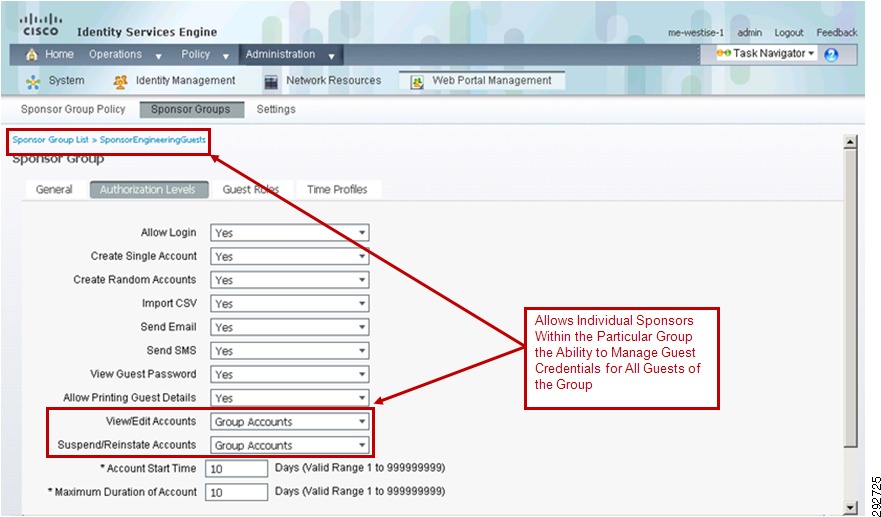Open the Allow Login dropdown
Image resolution: width=881 pixels, height=517 pixels.
point(290,233)
